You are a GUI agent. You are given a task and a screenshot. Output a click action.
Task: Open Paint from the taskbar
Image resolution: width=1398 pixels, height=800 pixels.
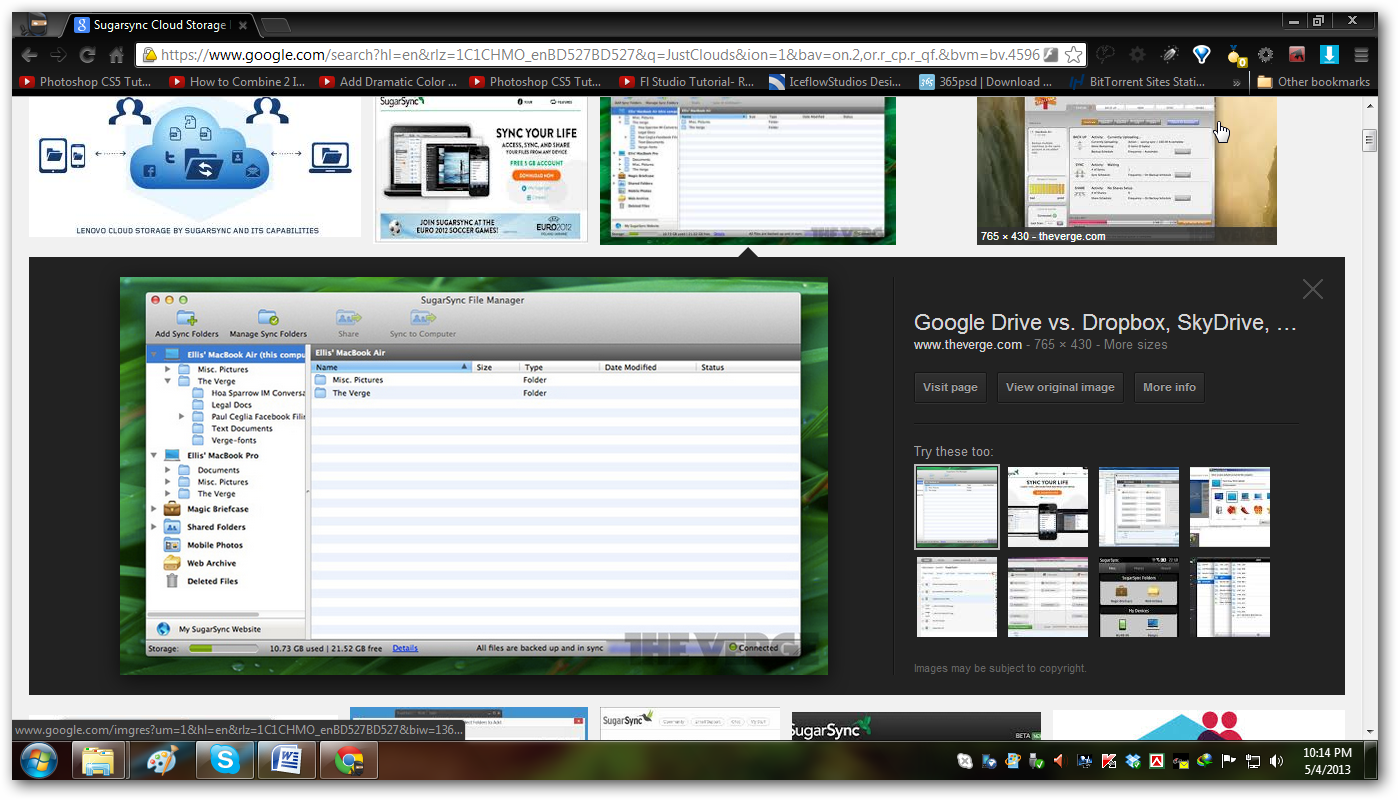tap(161, 761)
